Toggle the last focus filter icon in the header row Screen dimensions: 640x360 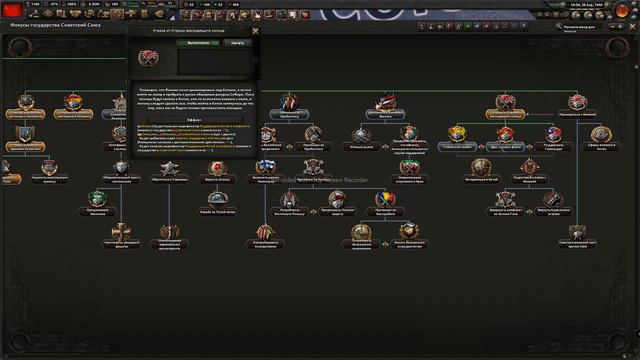[x=524, y=27]
